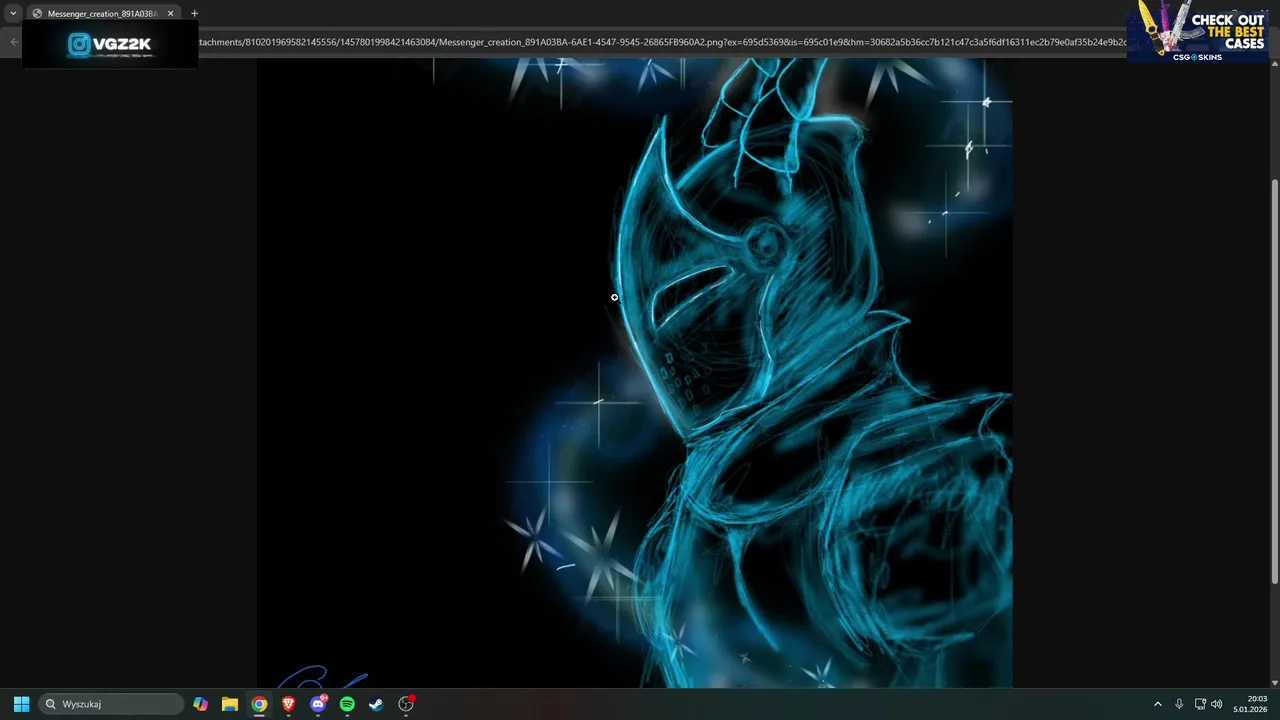Open the Copilot taskbar icon
The image size is (1280, 720).
pos(201,704)
